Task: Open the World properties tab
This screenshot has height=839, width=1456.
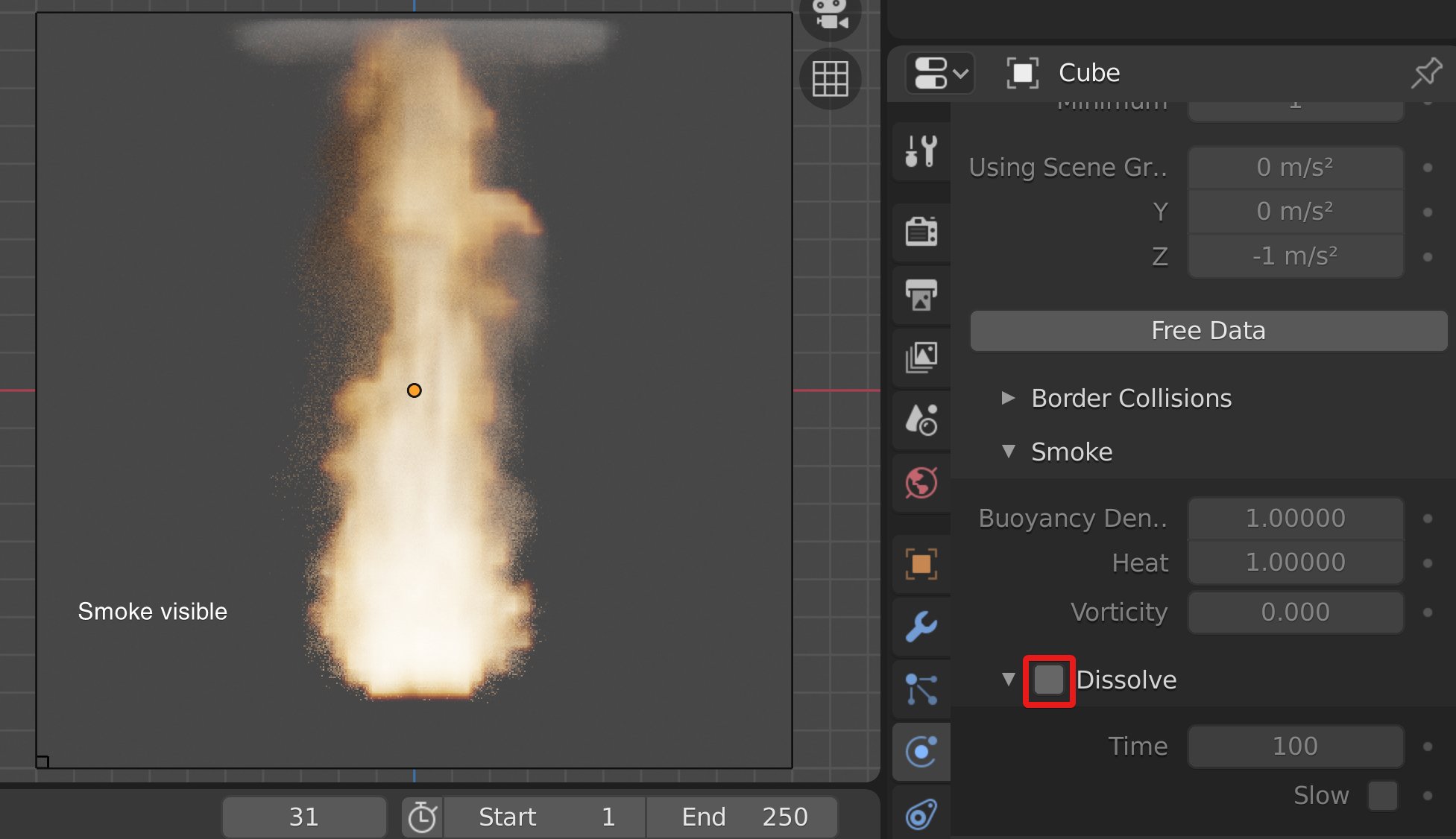Action: pos(921,483)
